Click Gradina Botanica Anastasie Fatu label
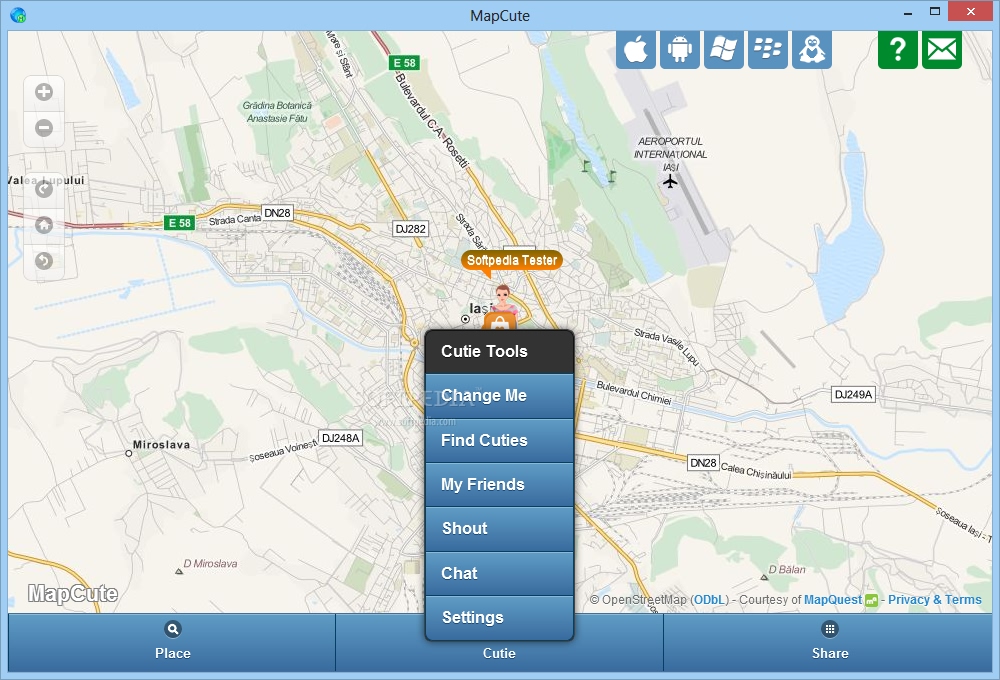The width and height of the screenshot is (1000, 680). 277,112
